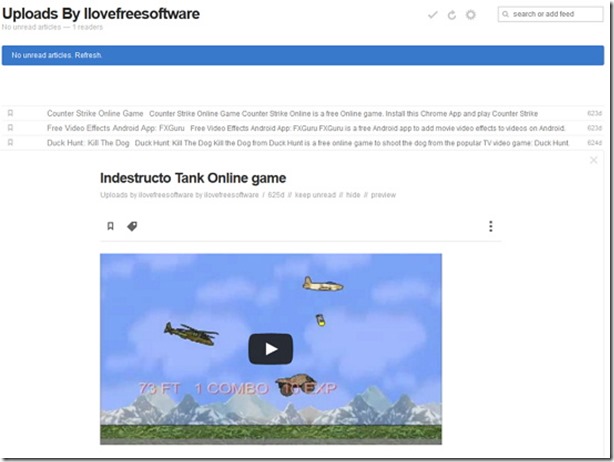This screenshot has width=614, height=462.
Task: Bookmark the Counter Strike Online Game row
Action: click(x=11, y=113)
